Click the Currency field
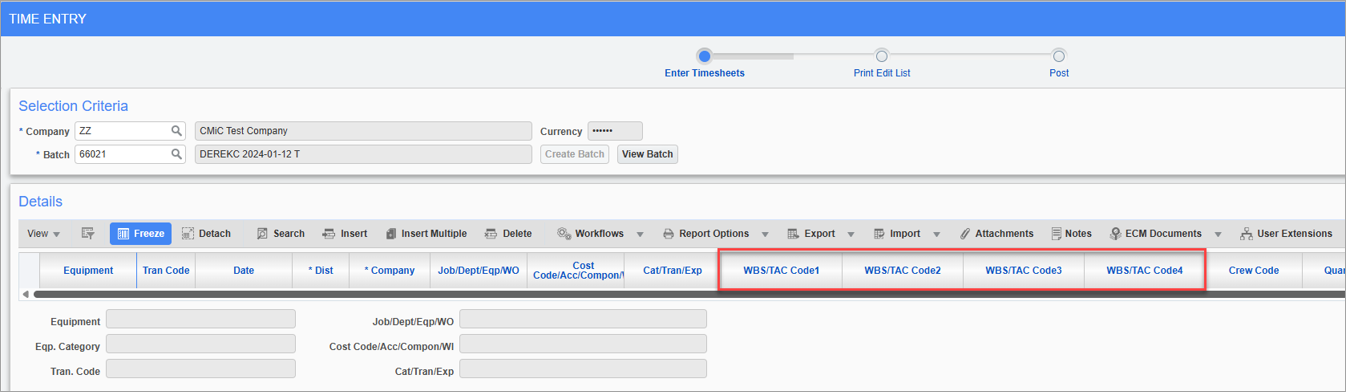 coord(615,131)
